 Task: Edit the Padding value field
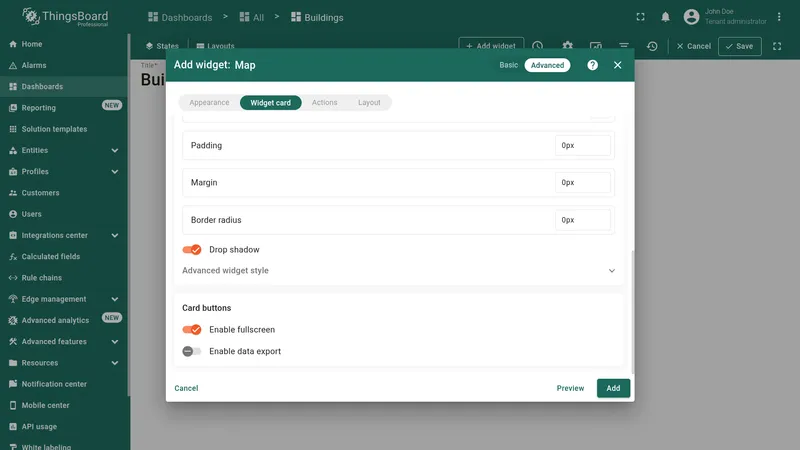pos(582,145)
